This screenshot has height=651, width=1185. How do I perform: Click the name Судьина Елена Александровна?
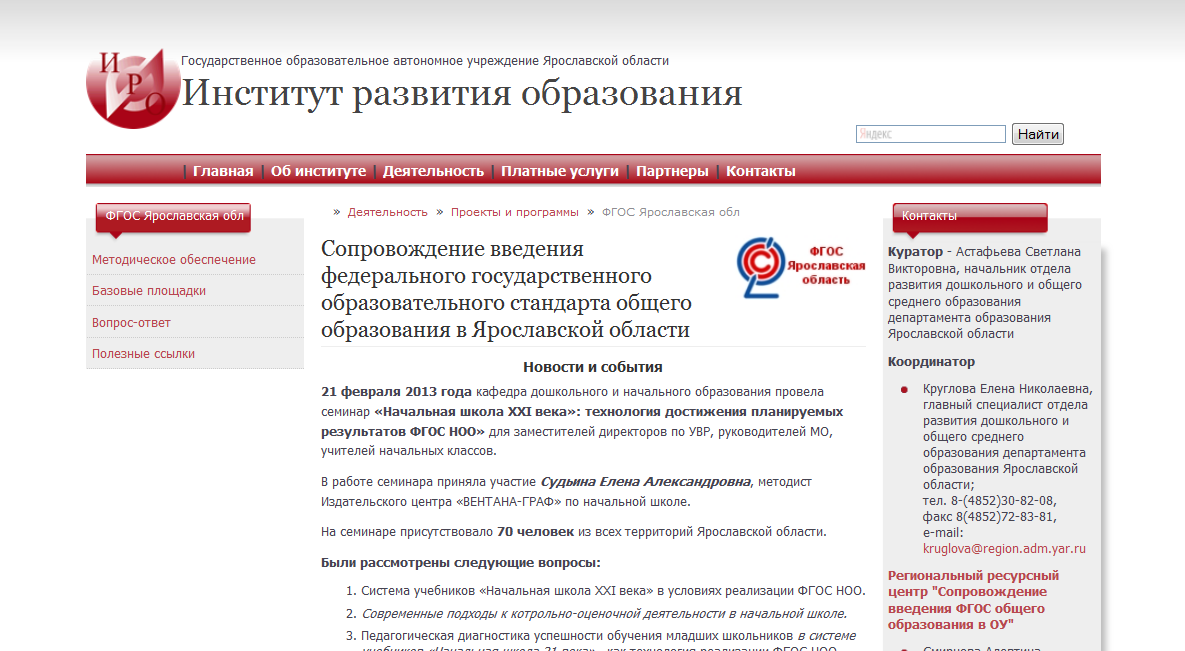(x=645, y=482)
